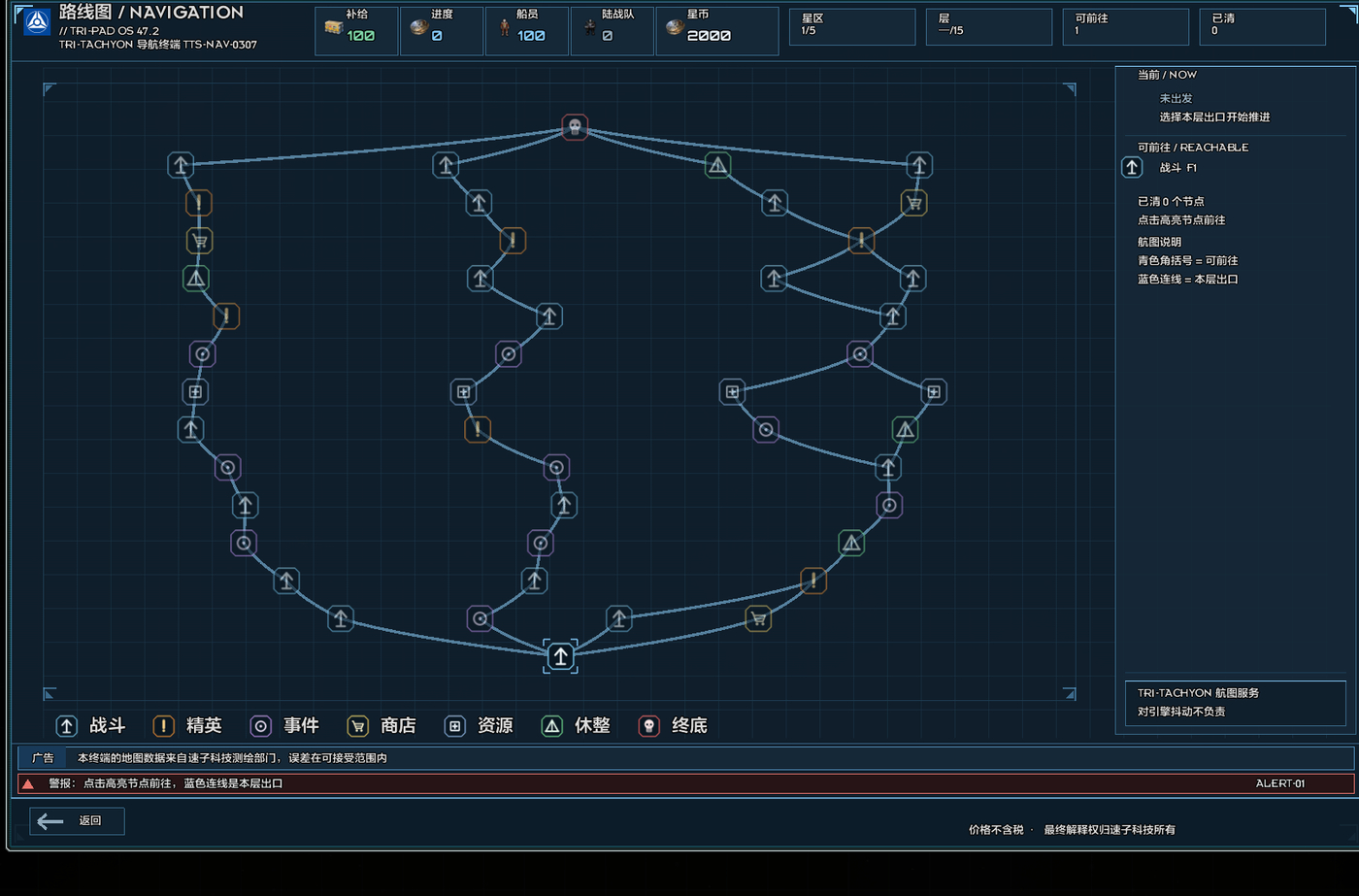Click the shop cart legend icon
This screenshot has height=896, width=1359.
coord(357,725)
